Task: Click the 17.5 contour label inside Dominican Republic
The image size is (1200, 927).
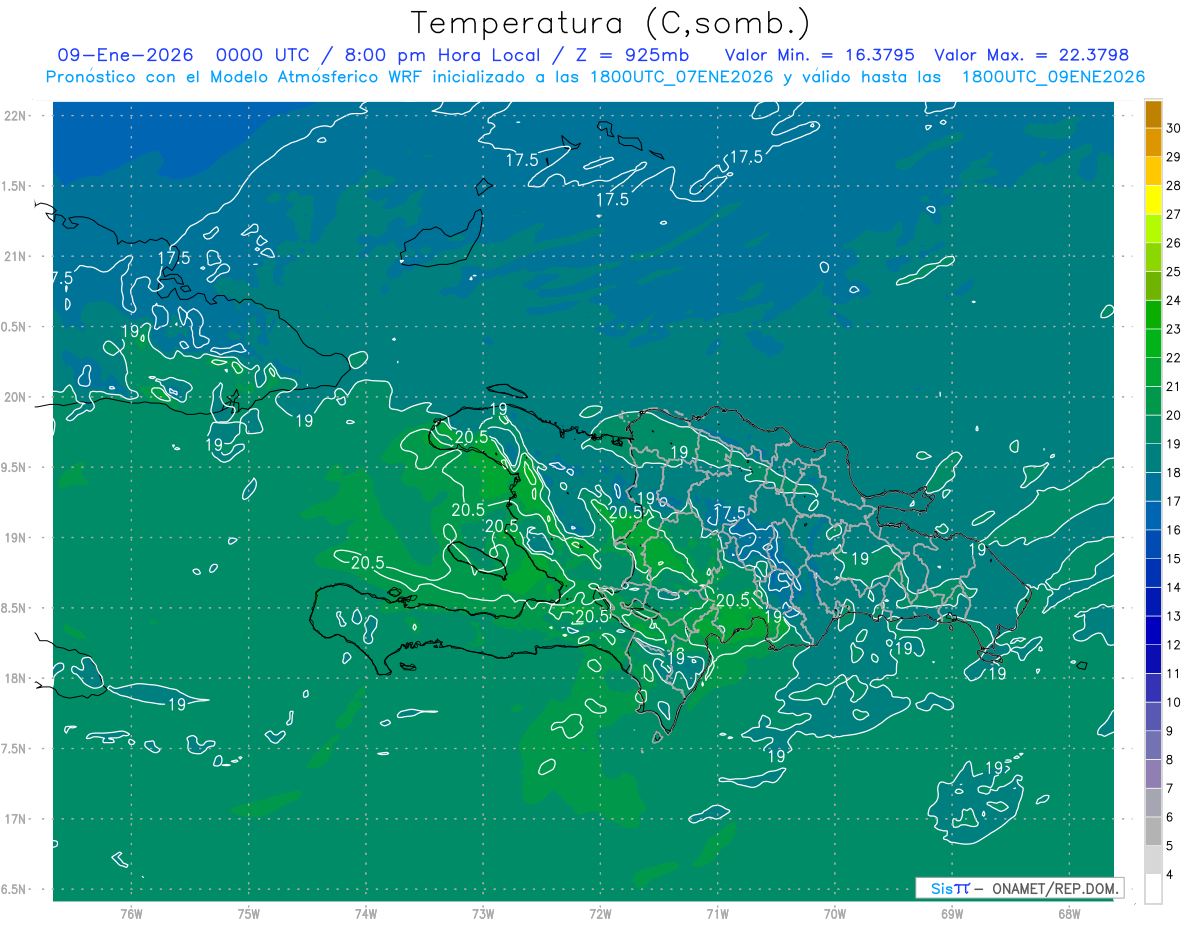Action: (729, 512)
